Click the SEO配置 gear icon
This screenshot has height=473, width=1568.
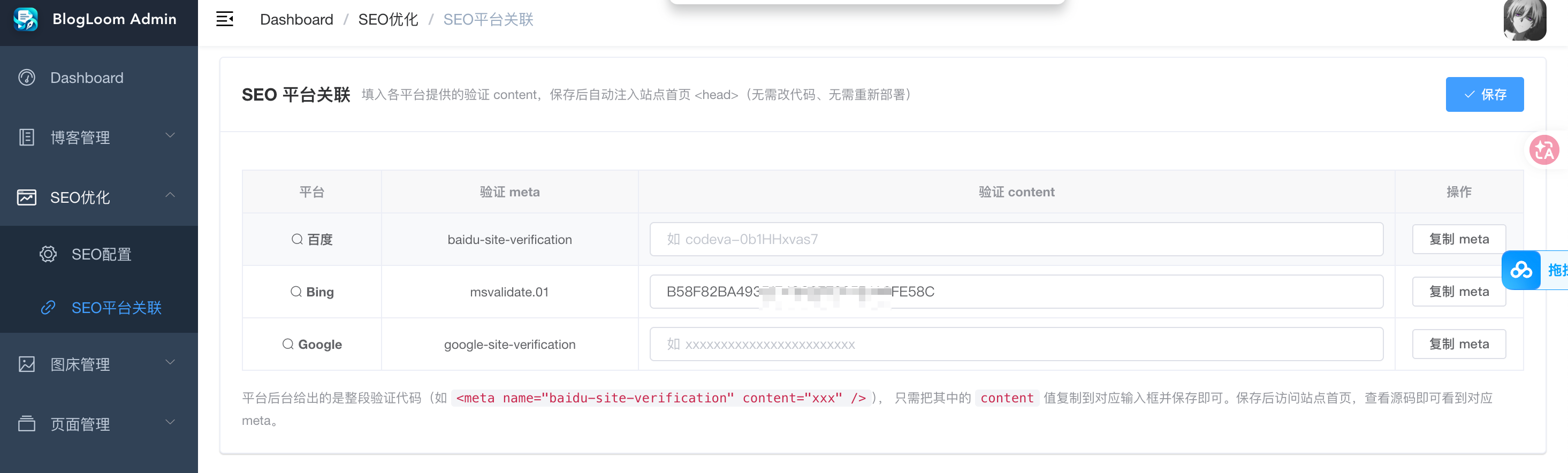(x=48, y=254)
